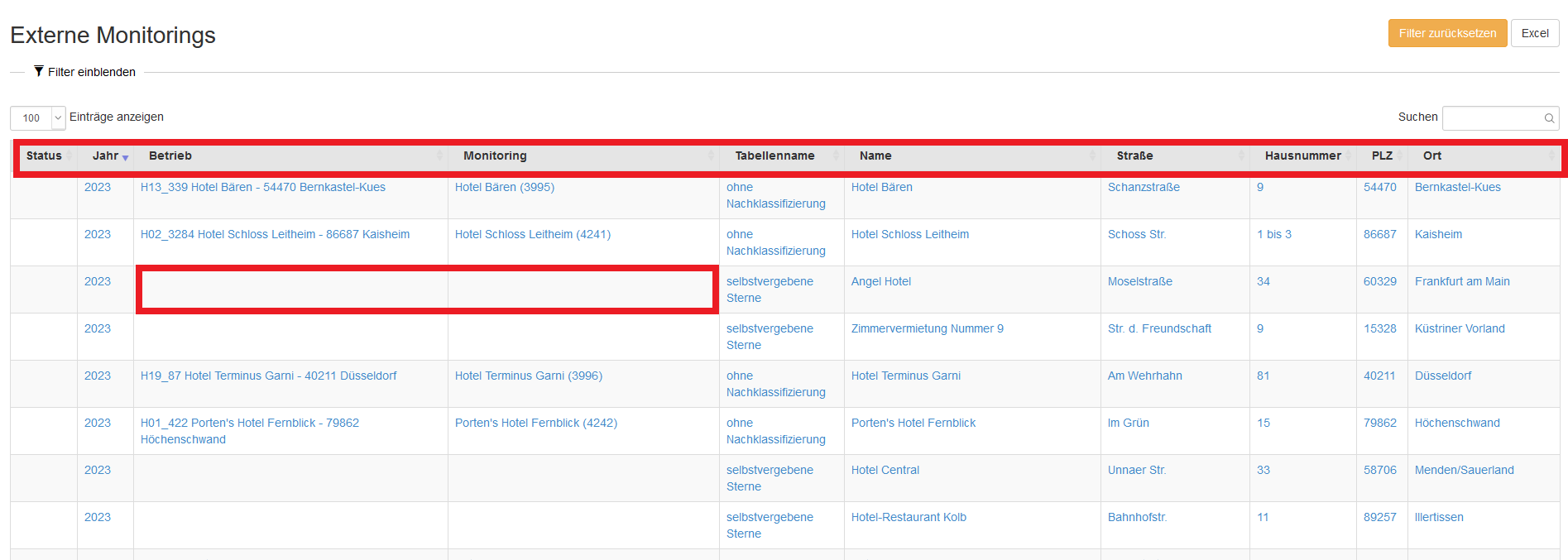1568x560 pixels.
Task: Sort by Tabellenname column header
Action: [x=774, y=156]
